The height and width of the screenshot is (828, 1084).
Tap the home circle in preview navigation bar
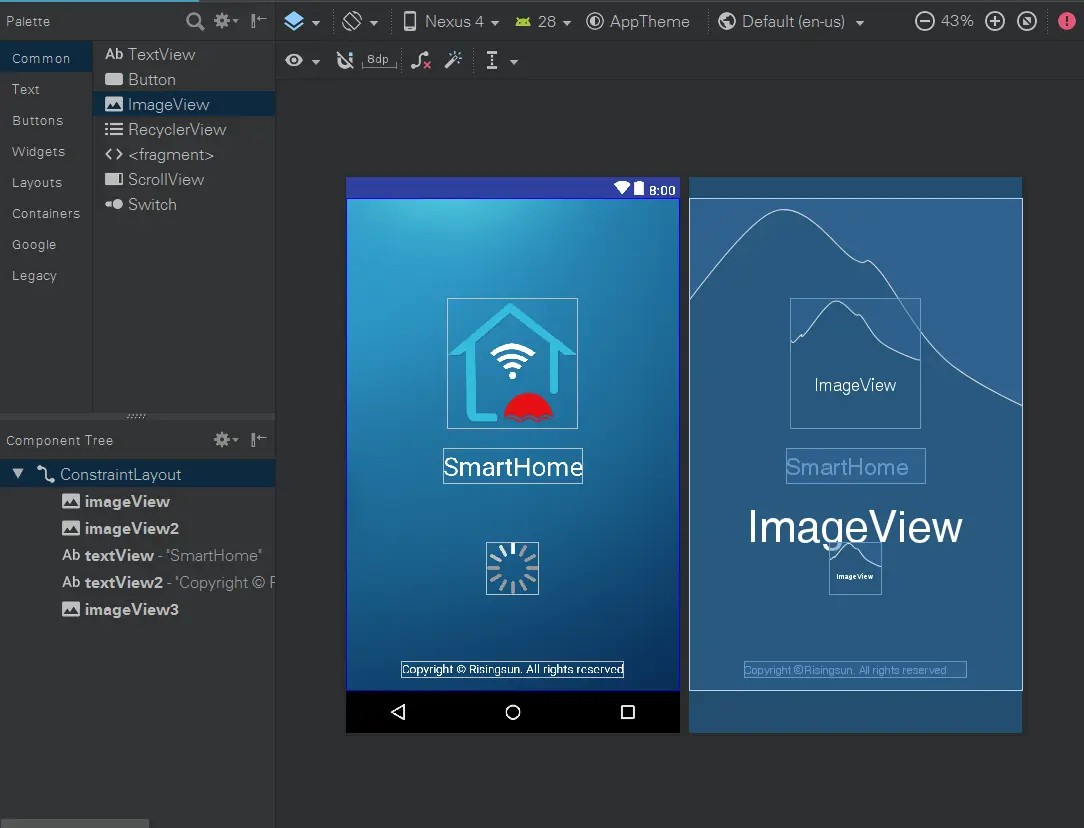click(x=513, y=712)
